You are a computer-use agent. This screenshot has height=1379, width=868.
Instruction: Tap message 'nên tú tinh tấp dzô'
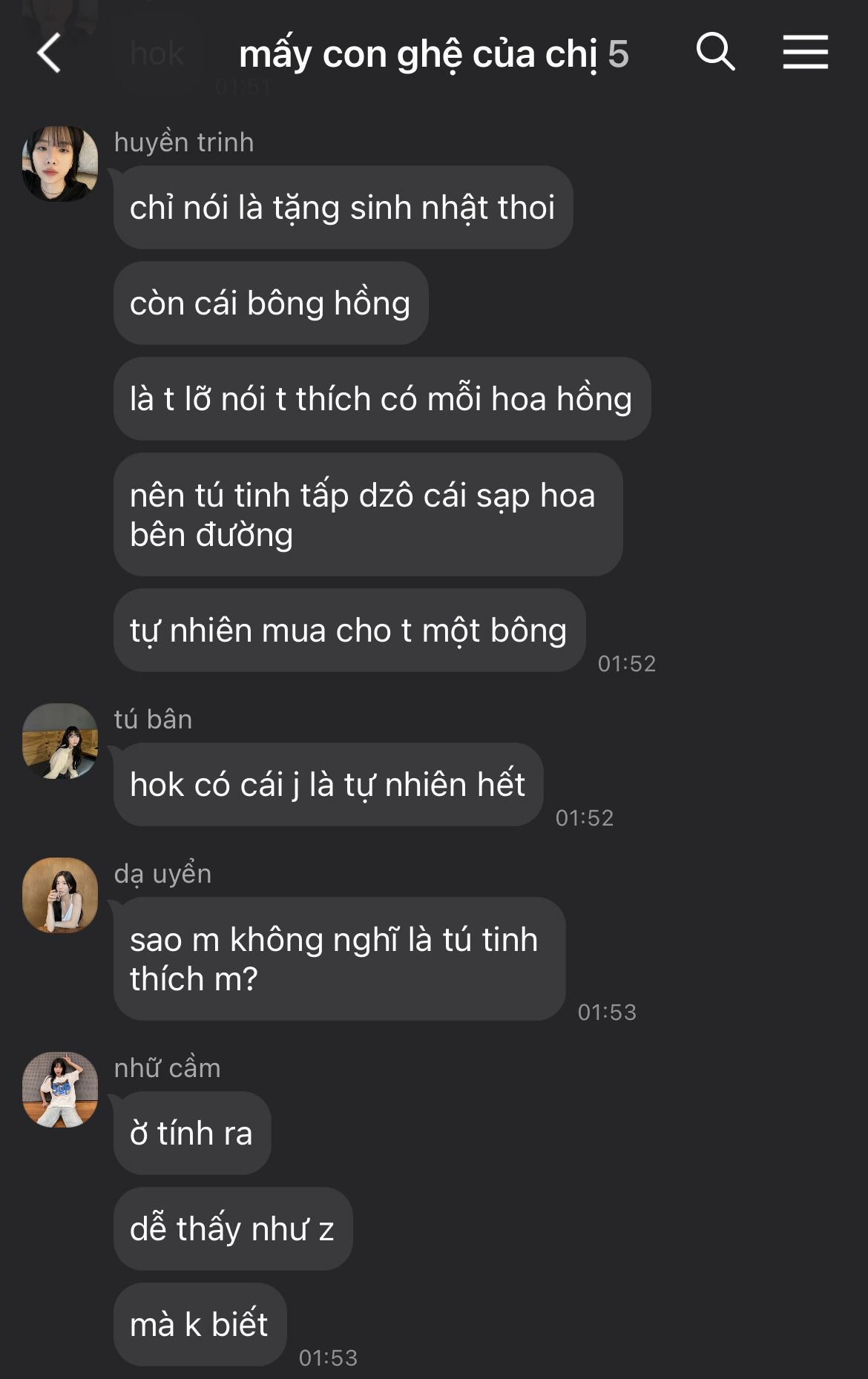point(368,514)
